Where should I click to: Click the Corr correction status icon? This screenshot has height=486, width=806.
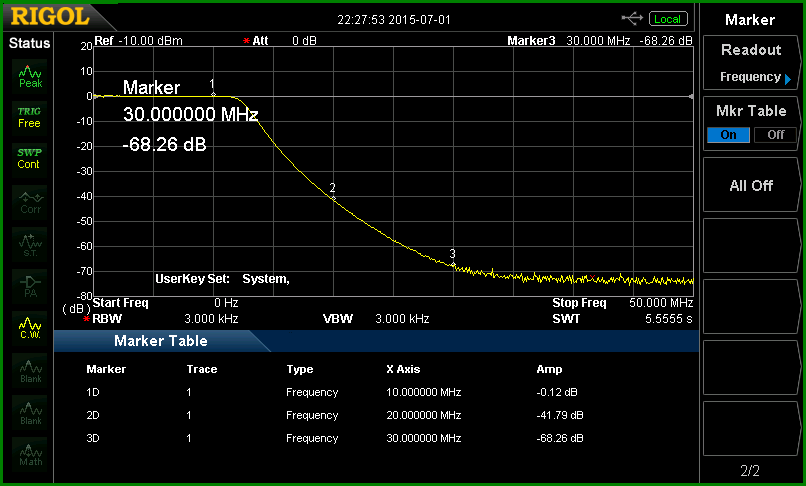[x=30, y=202]
